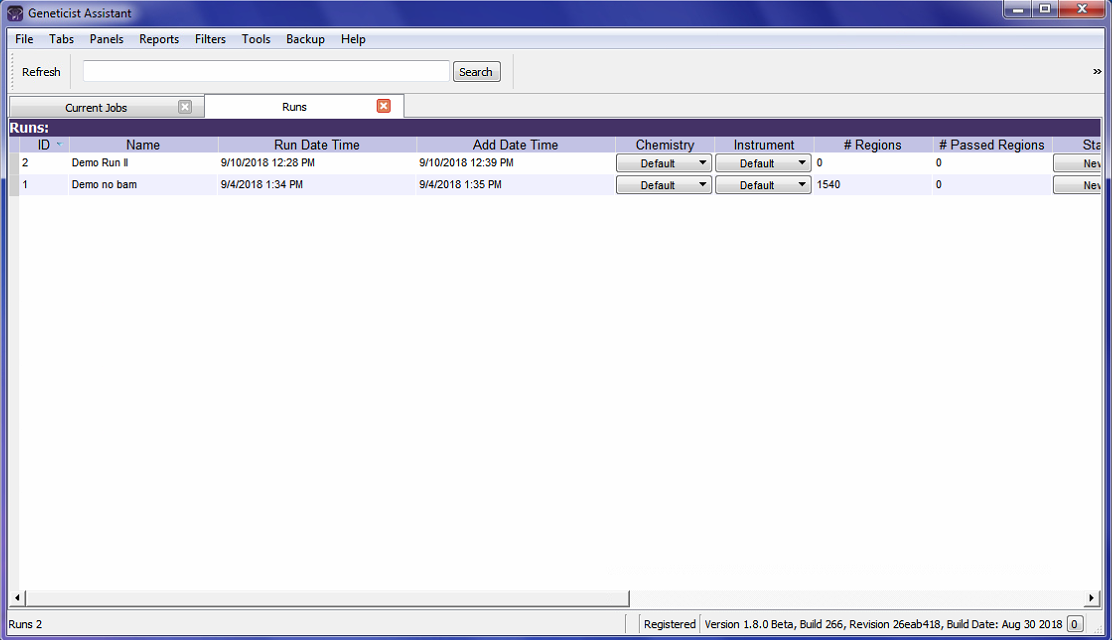Click the ID column sort arrow
This screenshot has width=1112, height=640.
[59, 144]
